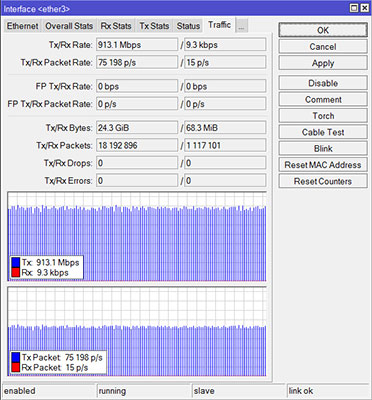The height and width of the screenshot is (400, 372).
Task: Click the 'Rx Packet: 15 p/s' legend text
Action: coord(55,368)
